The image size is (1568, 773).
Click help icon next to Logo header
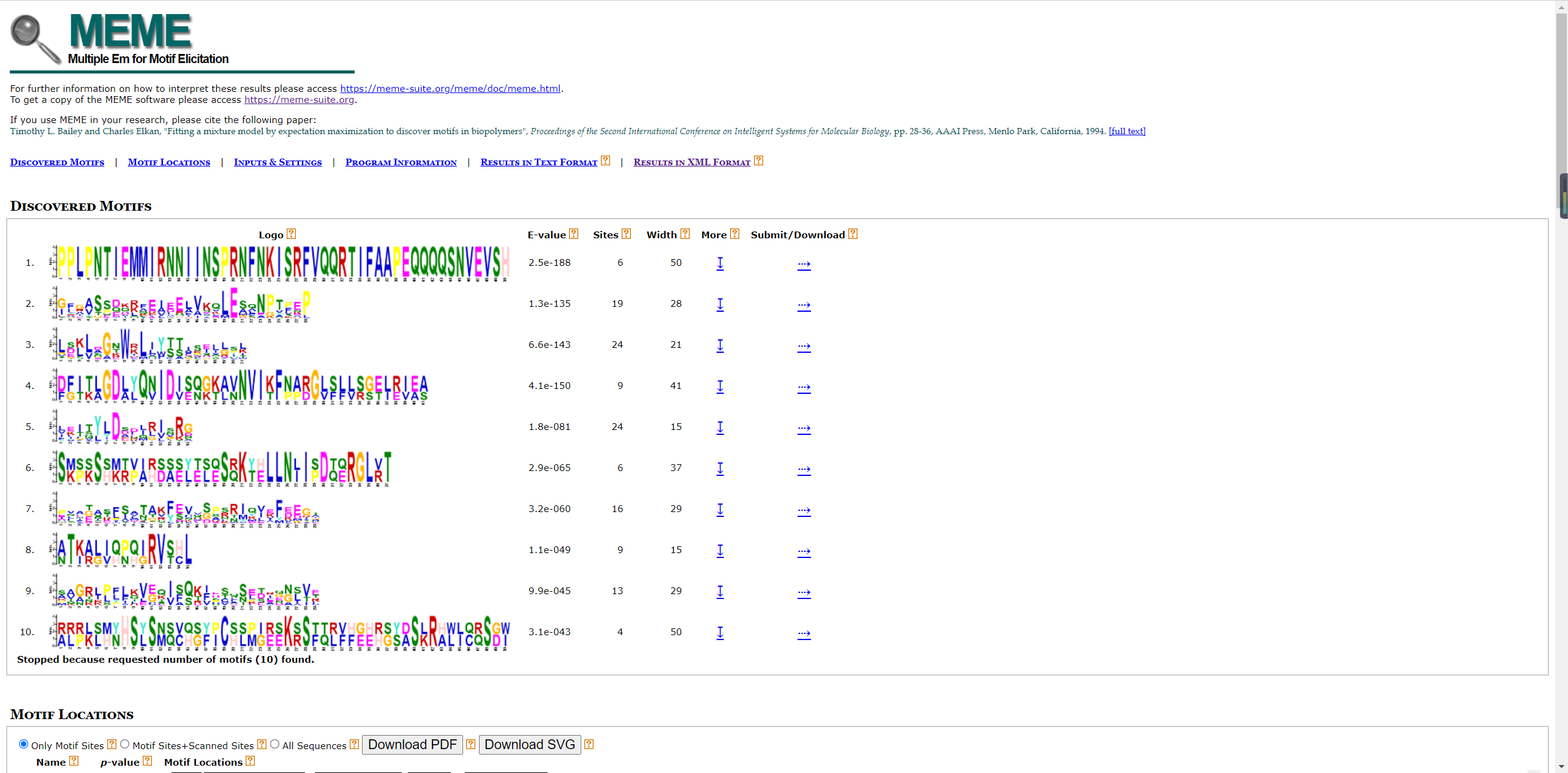pyautogui.click(x=292, y=234)
